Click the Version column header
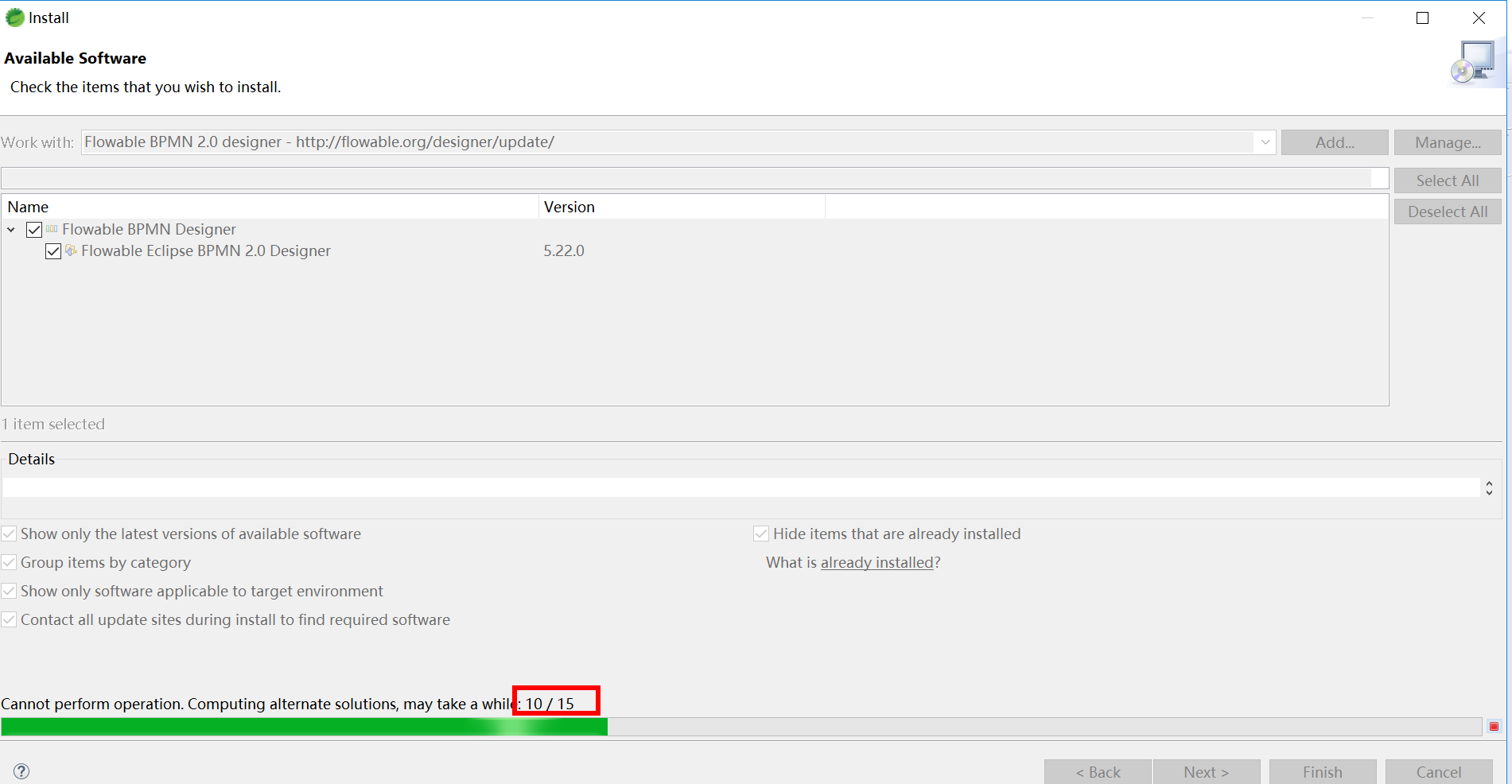The height and width of the screenshot is (784, 1512). click(682, 207)
